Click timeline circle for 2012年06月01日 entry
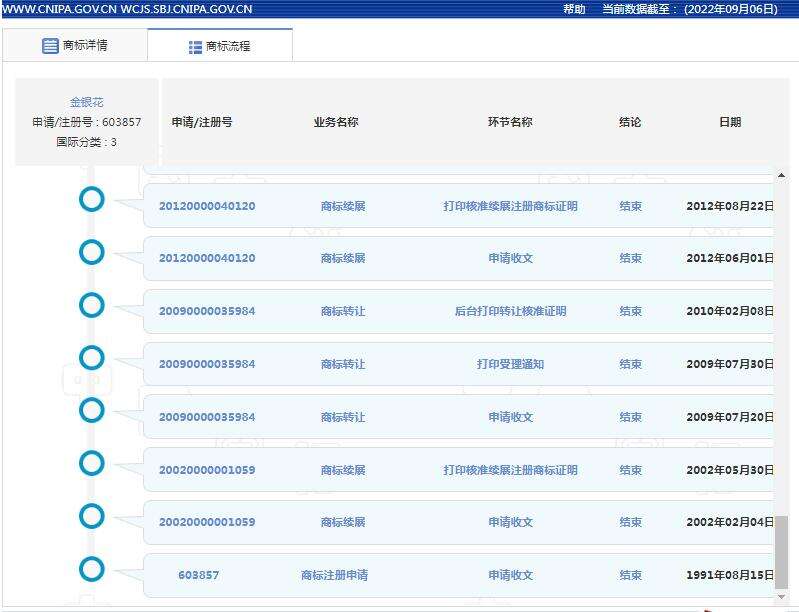Screen dimensions: 799x612 [92, 252]
